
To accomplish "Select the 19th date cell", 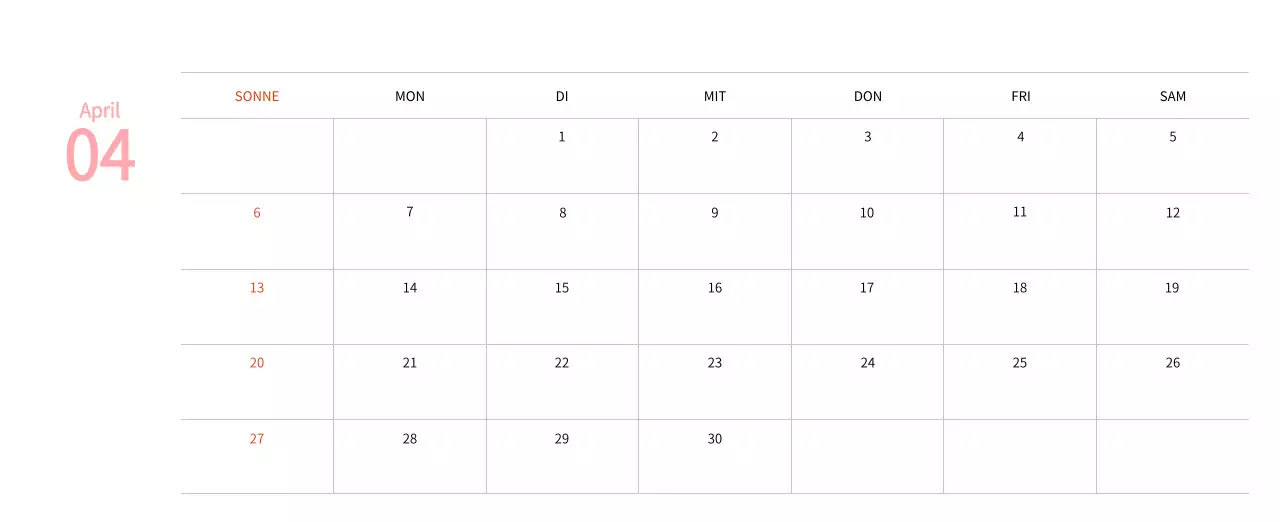I will click(x=1172, y=288).
